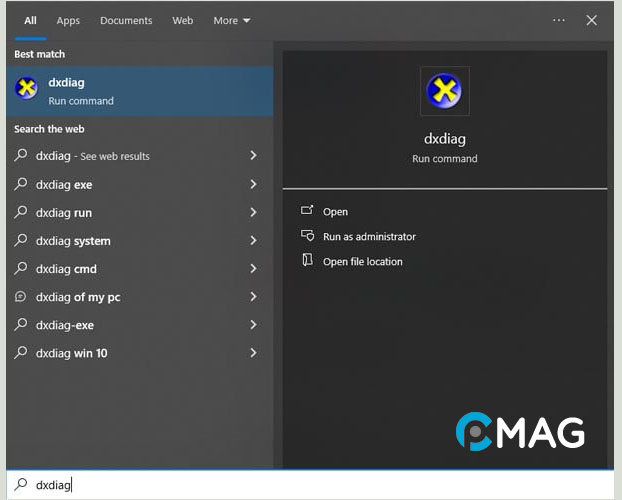Viewport: 622px width, 500px height.
Task: Click the Open file location folder icon
Action: coord(307,261)
